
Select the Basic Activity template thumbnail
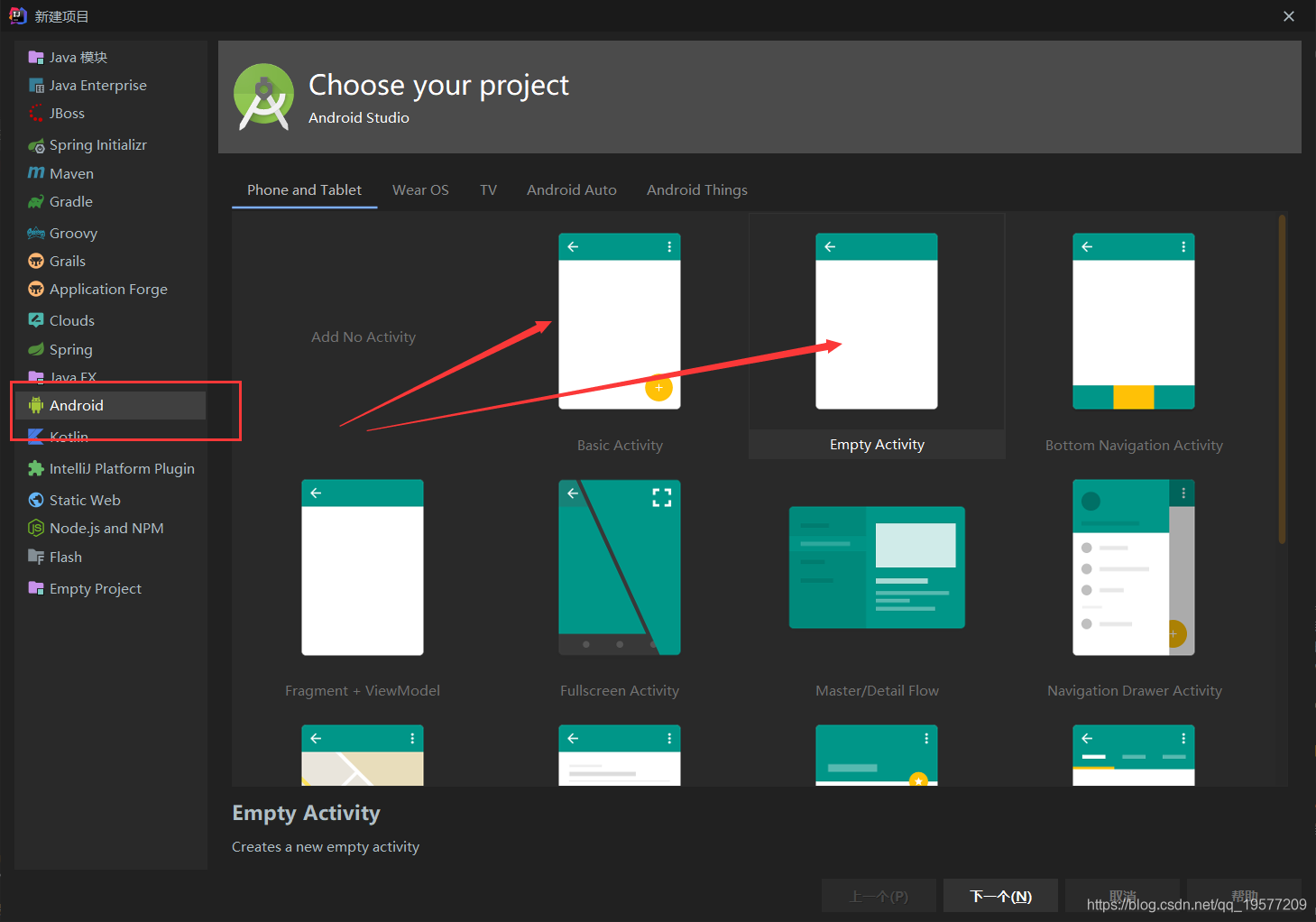coord(620,321)
